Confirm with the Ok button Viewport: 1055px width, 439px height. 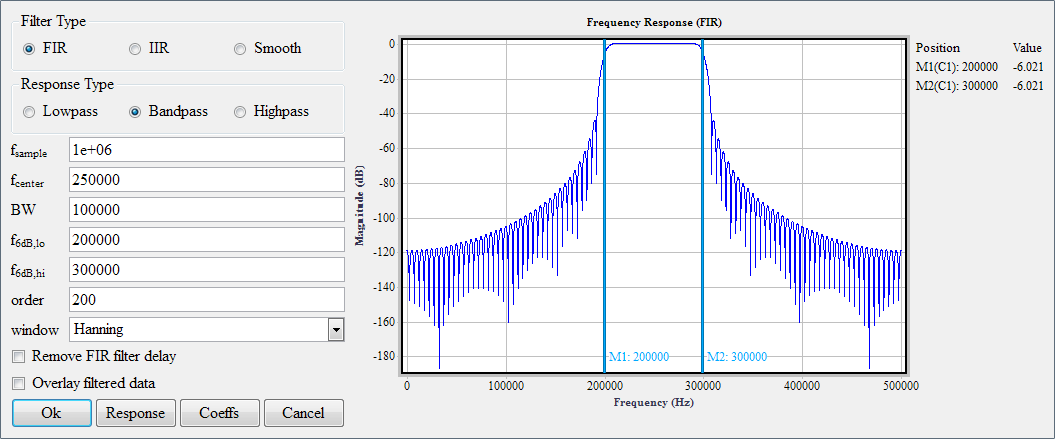click(x=52, y=413)
